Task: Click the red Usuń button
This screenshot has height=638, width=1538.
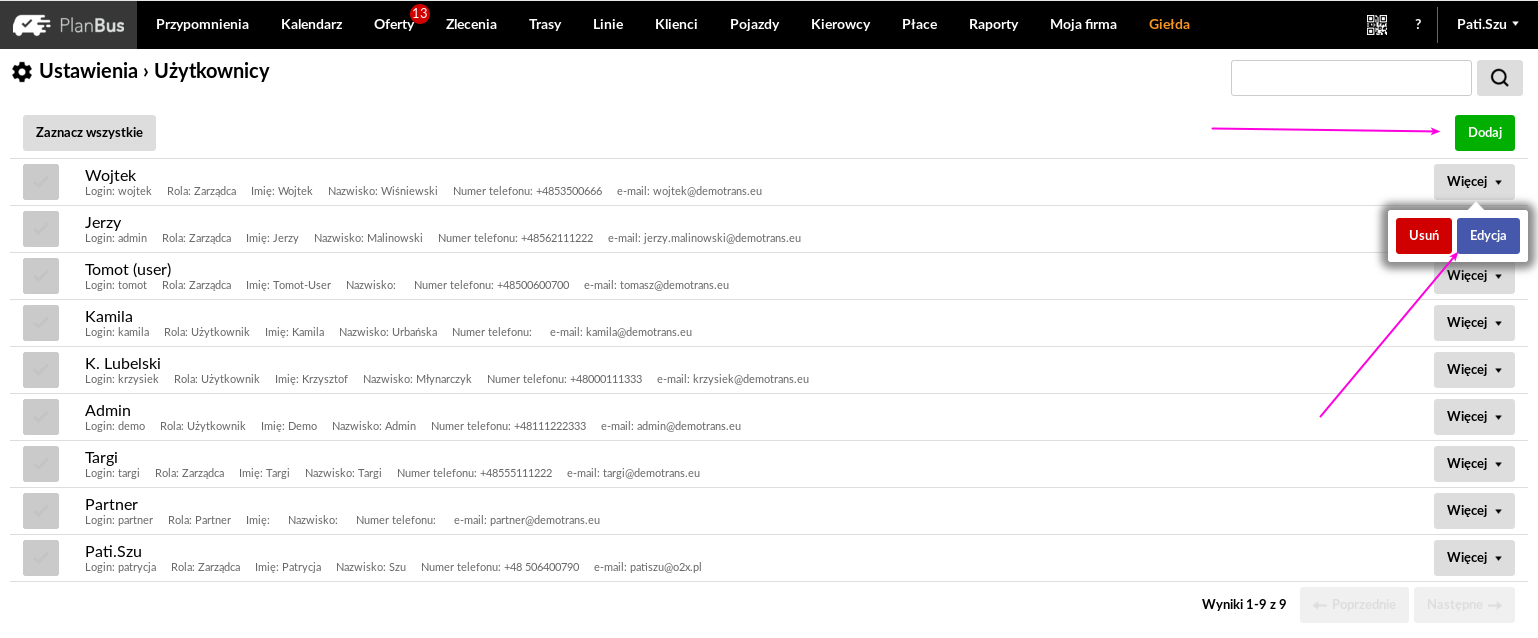Action: click(1424, 236)
